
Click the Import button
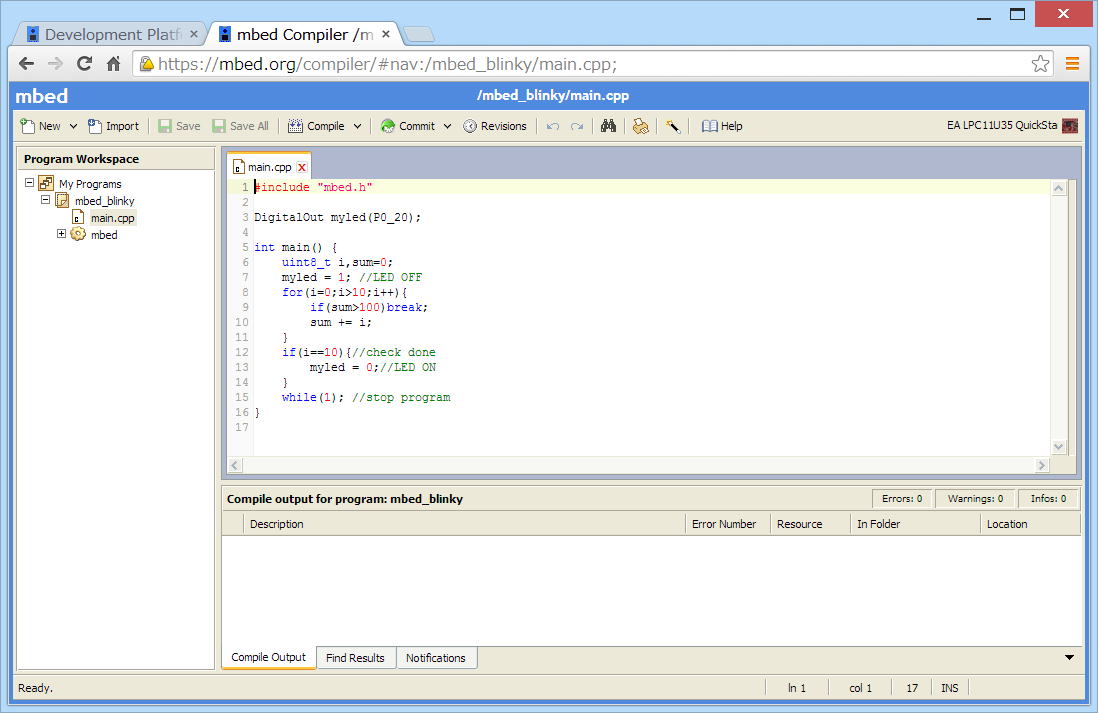point(113,126)
